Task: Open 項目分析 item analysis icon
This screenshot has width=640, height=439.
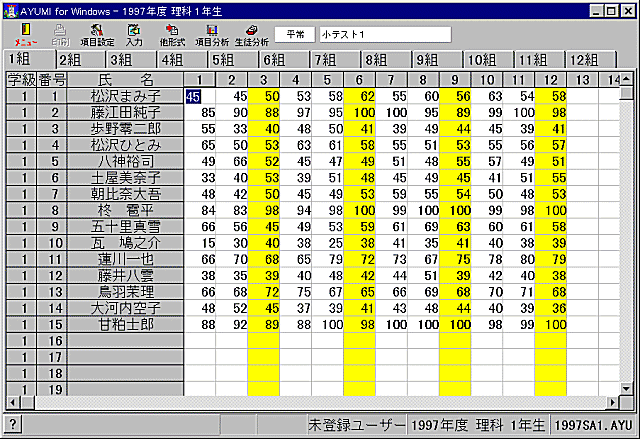Action: [x=211, y=35]
